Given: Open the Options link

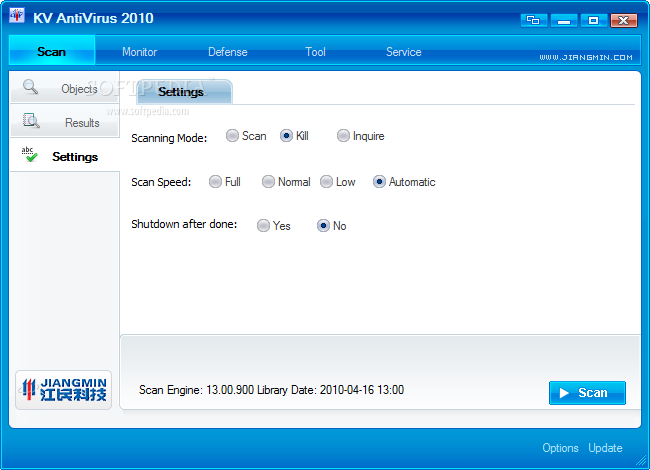Looking at the screenshot, I should coord(560,448).
